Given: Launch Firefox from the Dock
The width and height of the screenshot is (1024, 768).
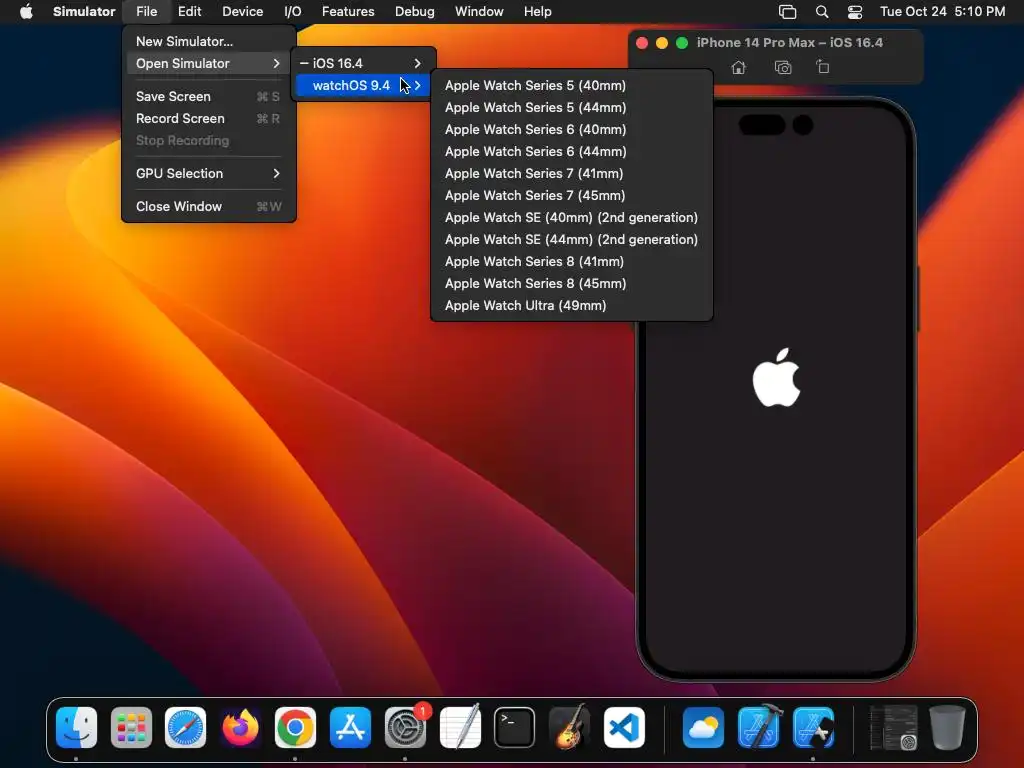Looking at the screenshot, I should (240, 727).
